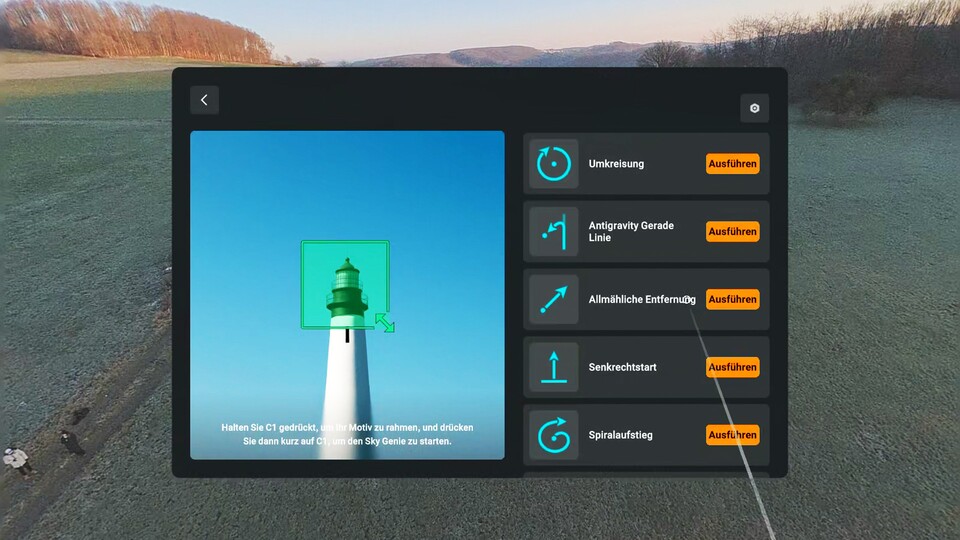960x540 pixels.
Task: Pick the Spiralaufstieg spiral icon
Action: [x=553, y=435]
